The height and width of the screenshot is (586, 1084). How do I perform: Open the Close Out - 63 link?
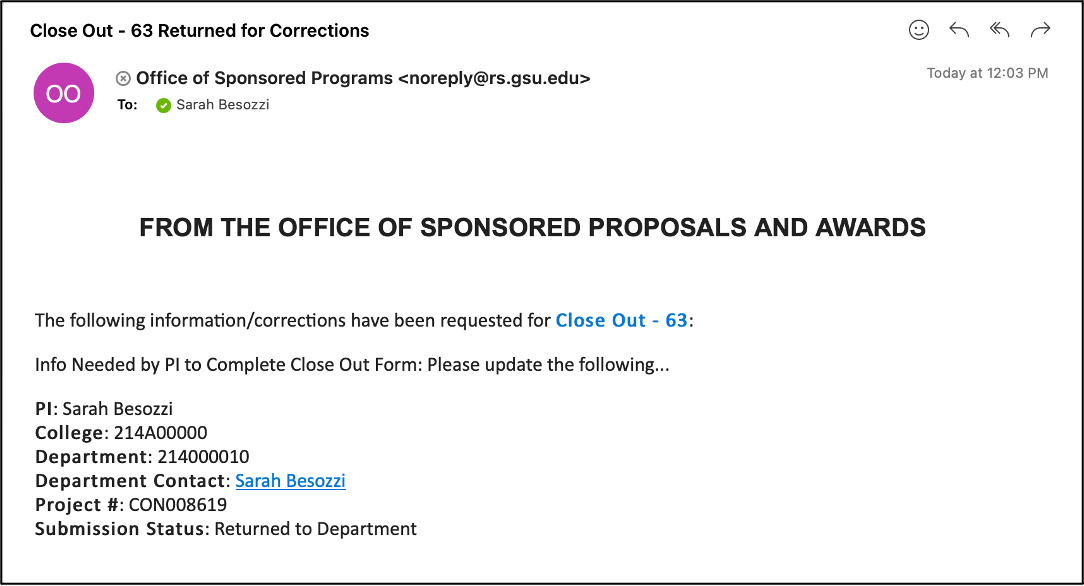click(621, 320)
